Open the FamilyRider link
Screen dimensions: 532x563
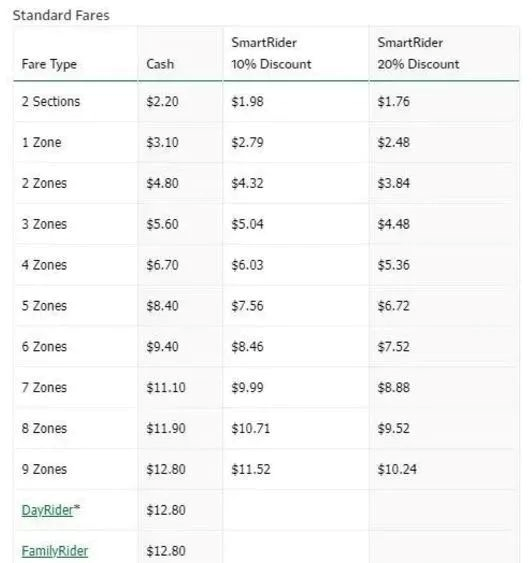[55, 551]
